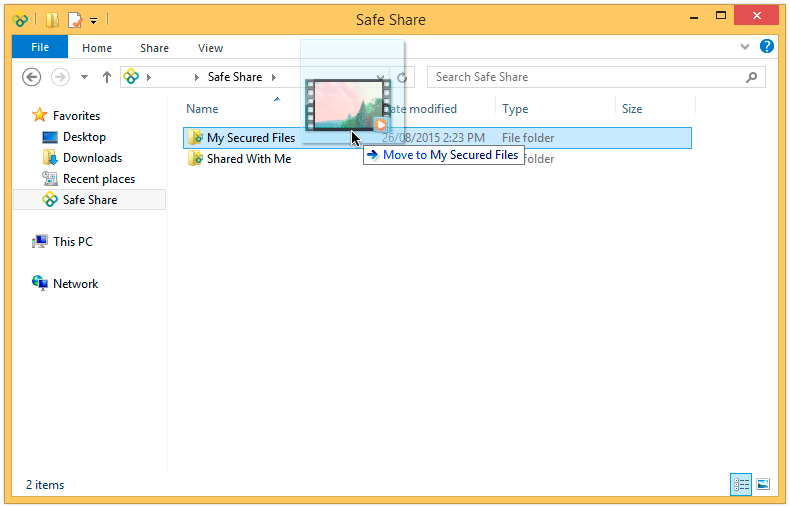790x508 pixels.
Task: Expand the breadcrumb arrow after Safe Share
Action: (274, 77)
